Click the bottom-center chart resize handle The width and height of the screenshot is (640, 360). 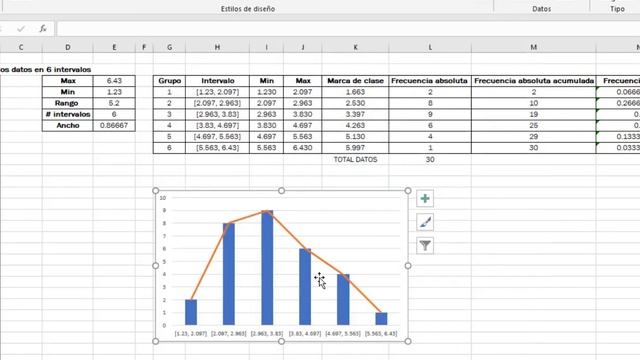[281, 341]
